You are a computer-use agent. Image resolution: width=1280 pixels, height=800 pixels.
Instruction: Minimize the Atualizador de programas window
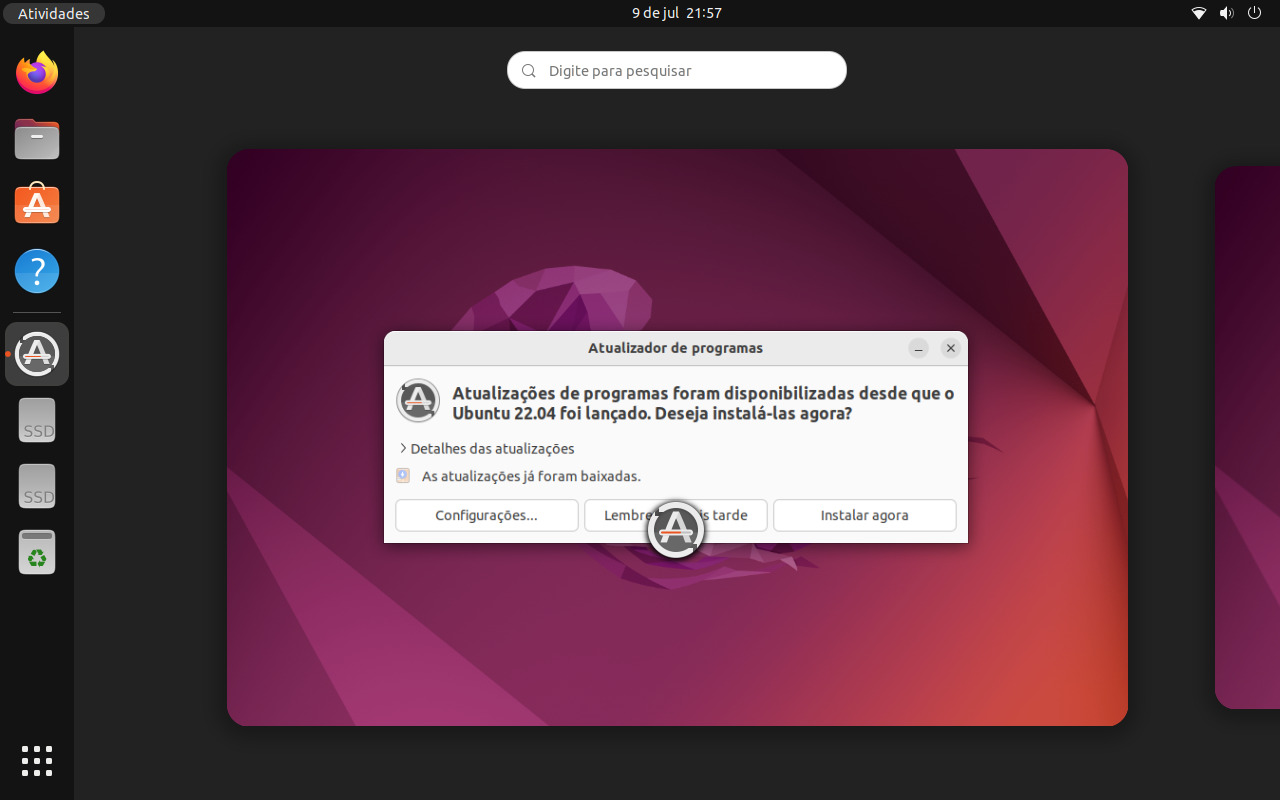point(919,348)
